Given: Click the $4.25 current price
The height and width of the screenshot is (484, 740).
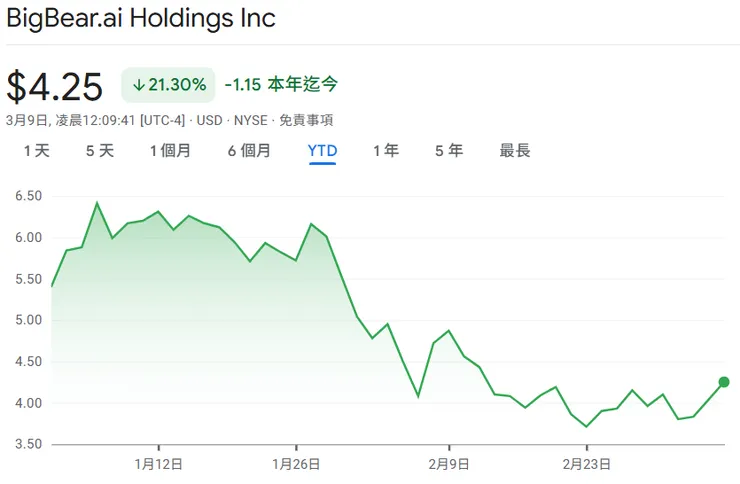Looking at the screenshot, I should click(55, 87).
